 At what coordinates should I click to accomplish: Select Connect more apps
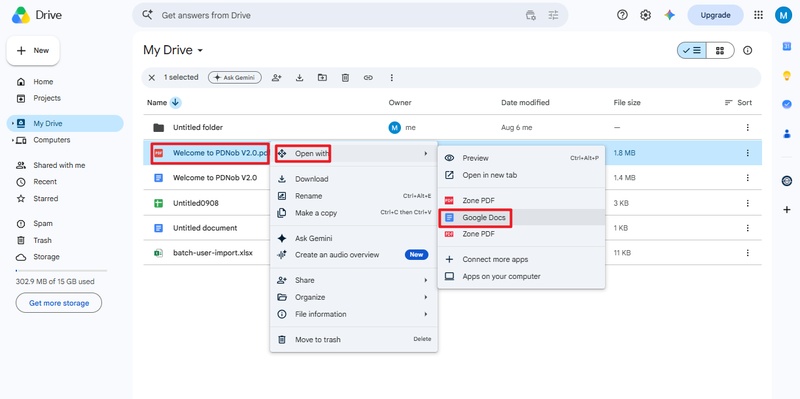521,259
